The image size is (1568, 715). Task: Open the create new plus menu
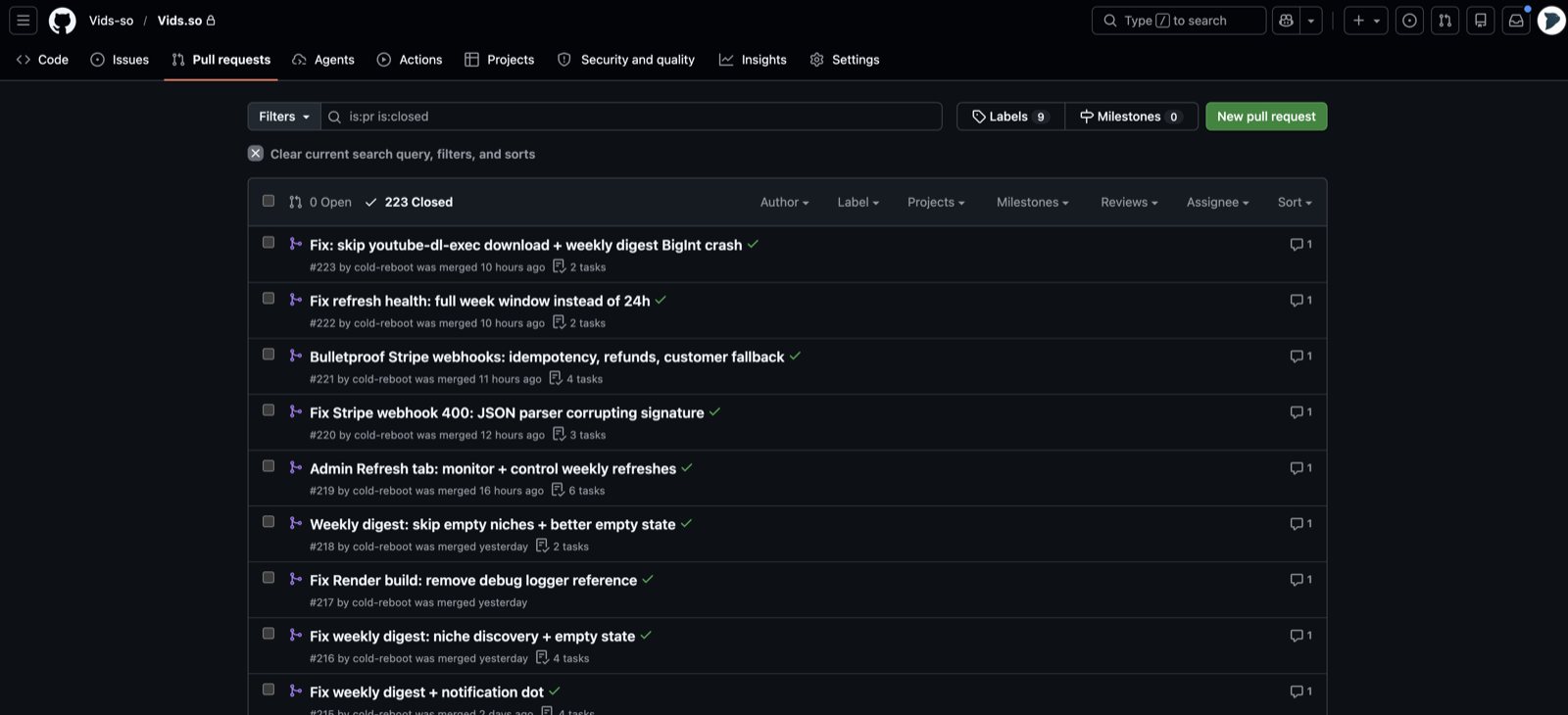click(1366, 21)
